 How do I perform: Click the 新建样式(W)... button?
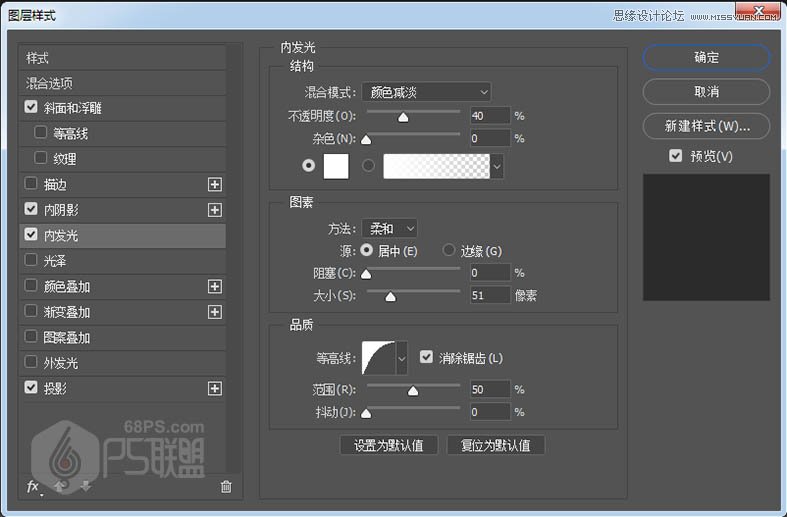(706, 126)
